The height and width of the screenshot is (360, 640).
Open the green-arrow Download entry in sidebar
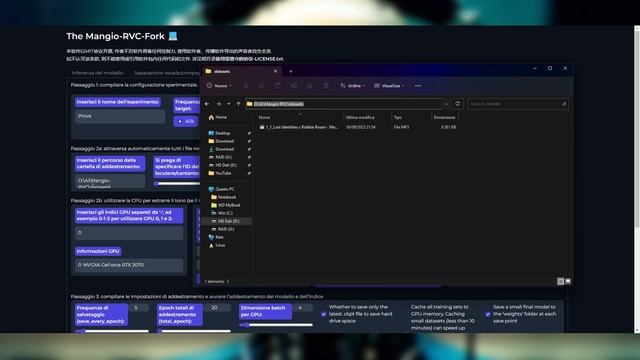(x=221, y=149)
